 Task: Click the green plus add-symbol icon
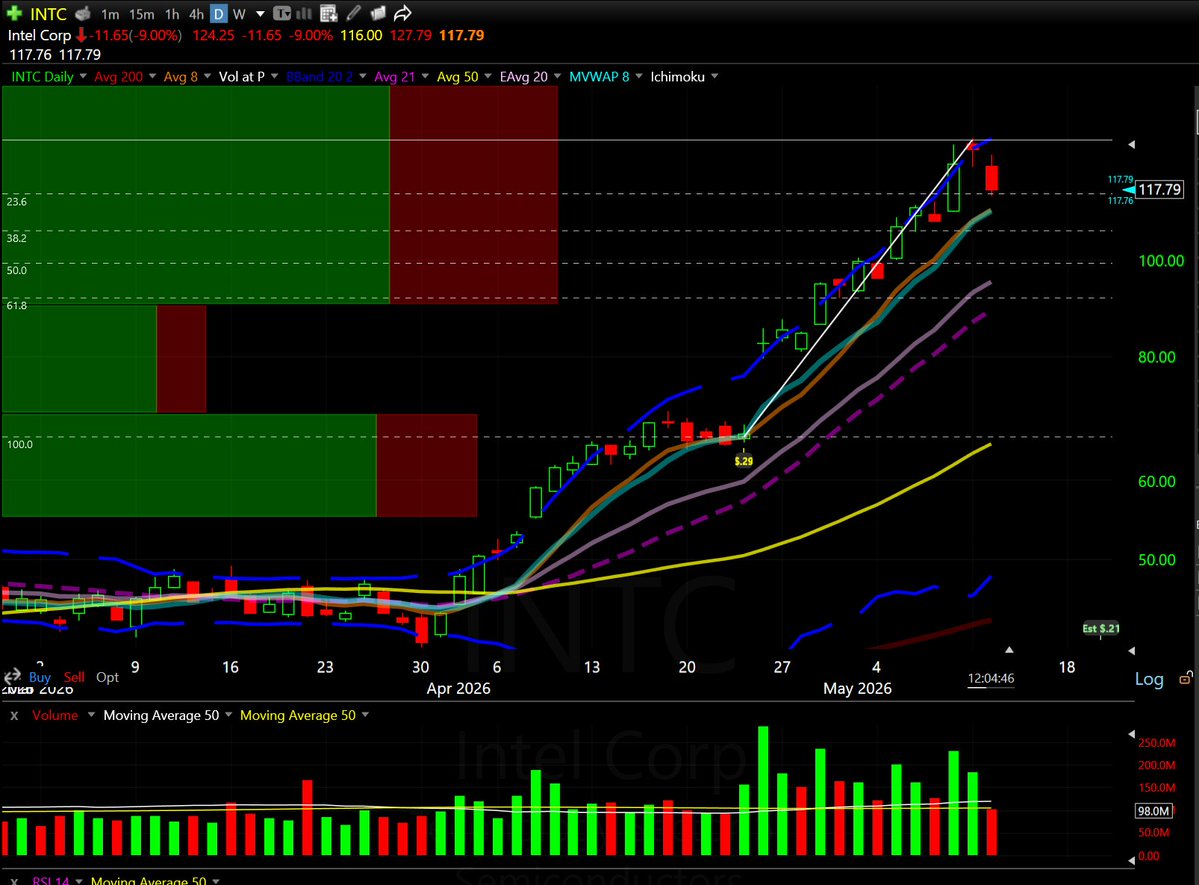[x=14, y=13]
